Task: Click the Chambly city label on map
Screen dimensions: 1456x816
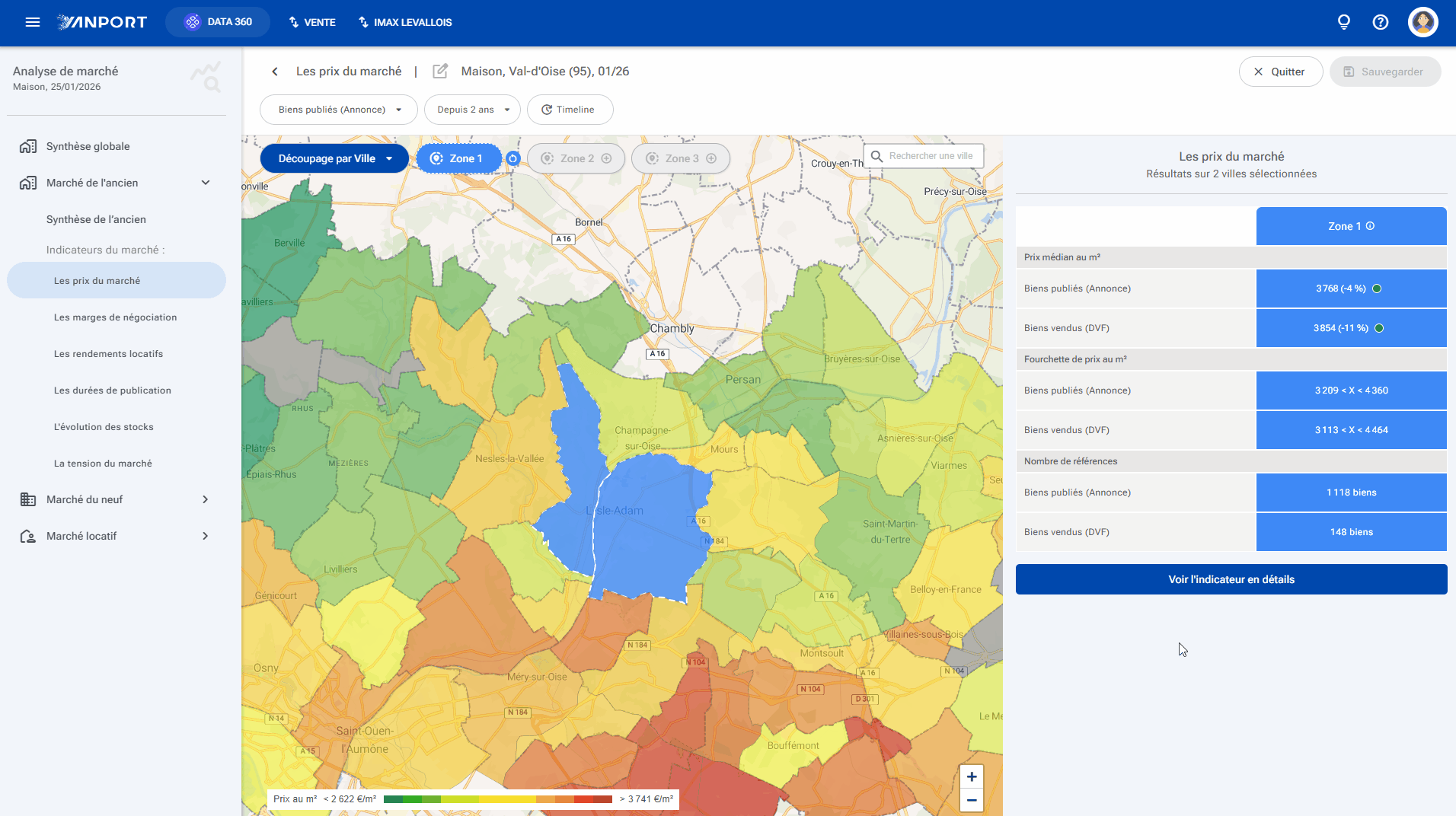Action: point(672,328)
